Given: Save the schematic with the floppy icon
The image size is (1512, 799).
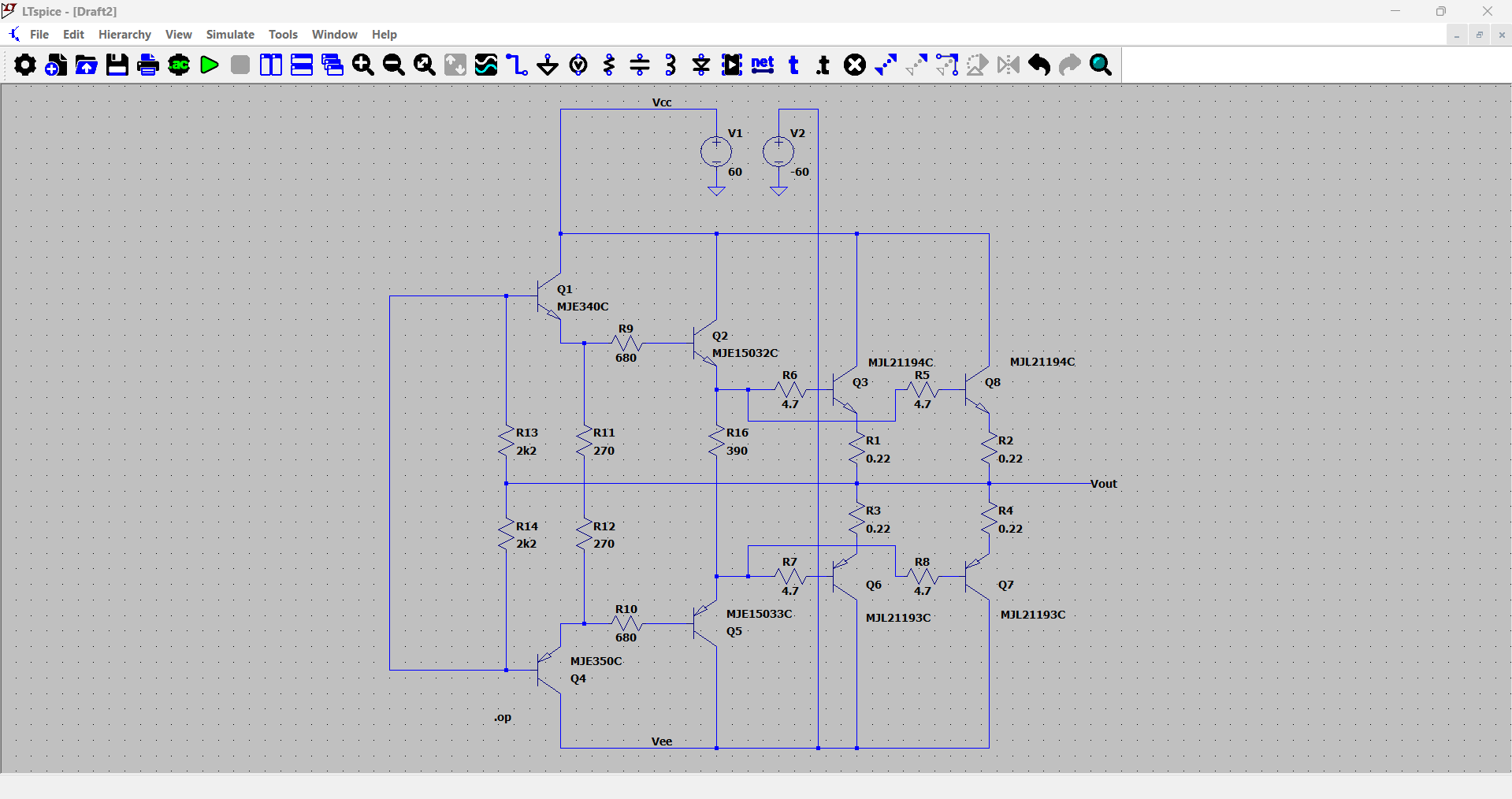Looking at the screenshot, I should [x=117, y=65].
